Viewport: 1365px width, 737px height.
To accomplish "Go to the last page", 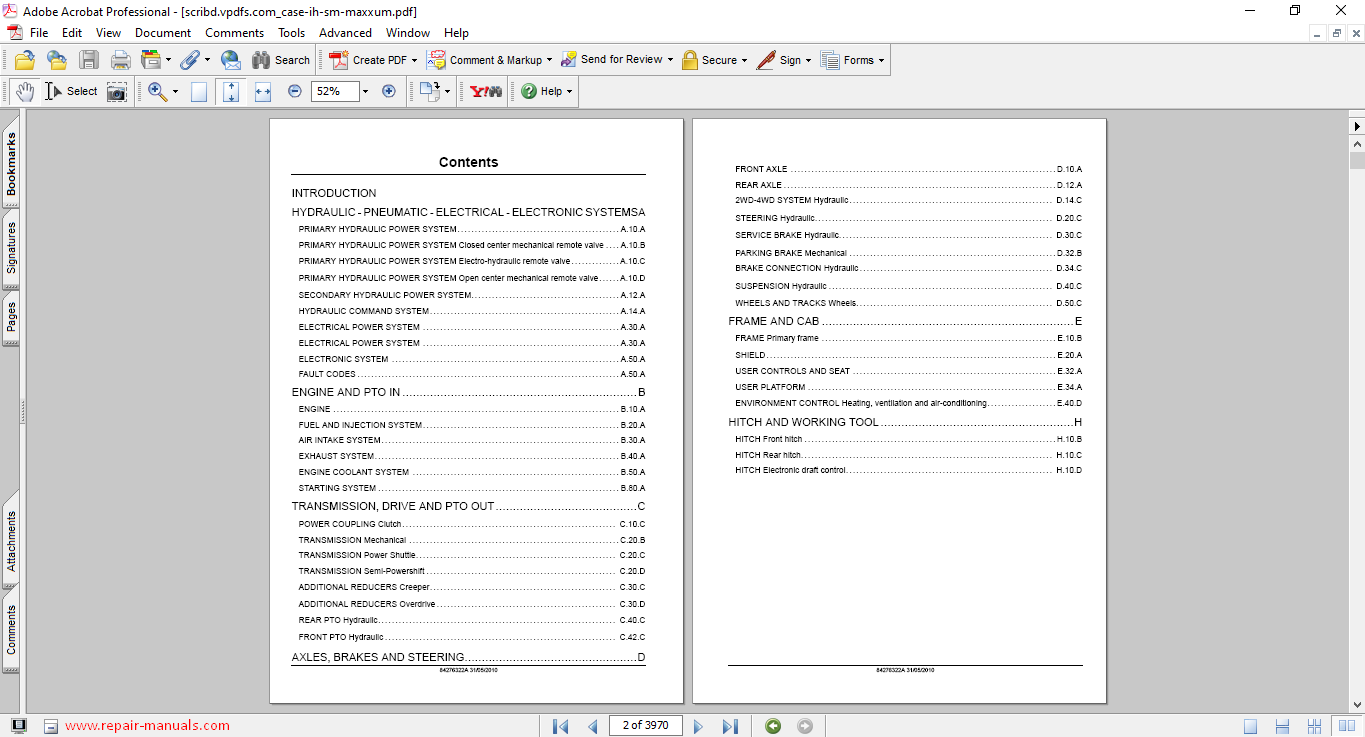I will (x=730, y=726).
